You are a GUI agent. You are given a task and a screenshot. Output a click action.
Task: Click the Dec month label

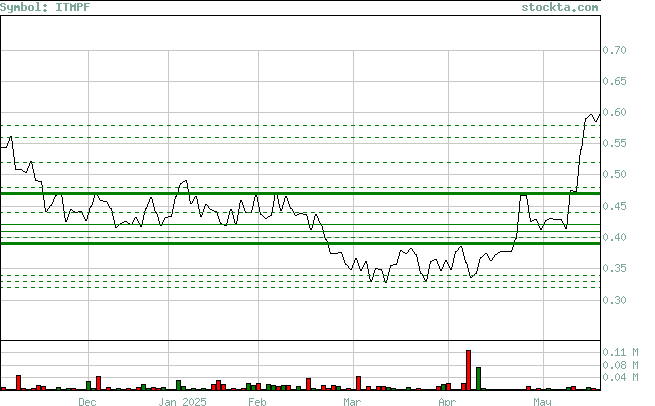87,402
